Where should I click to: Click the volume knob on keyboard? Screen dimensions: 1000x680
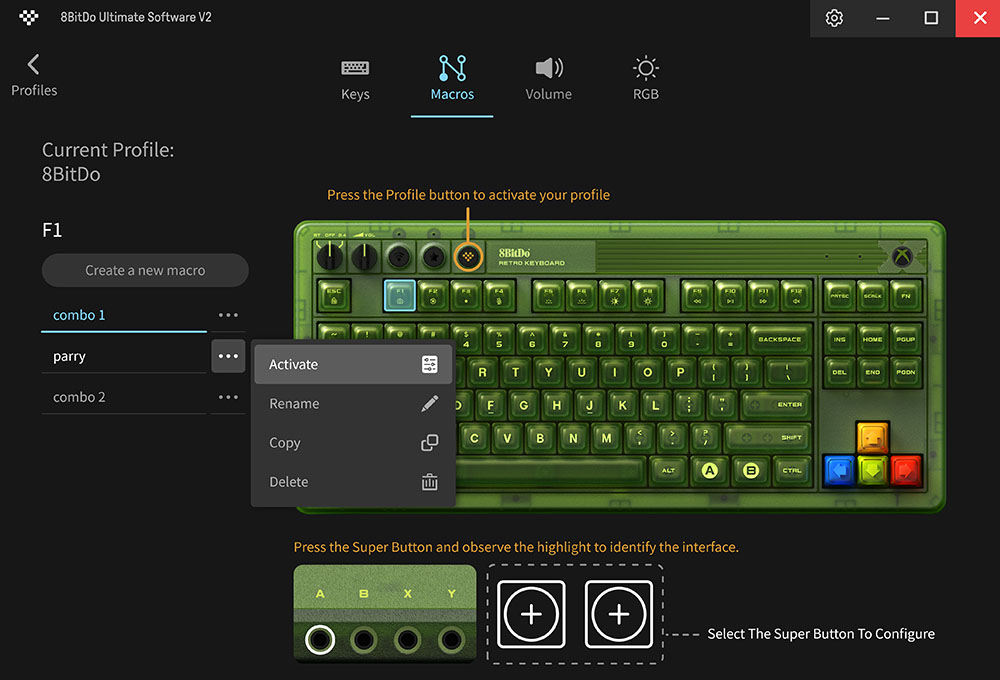364,256
